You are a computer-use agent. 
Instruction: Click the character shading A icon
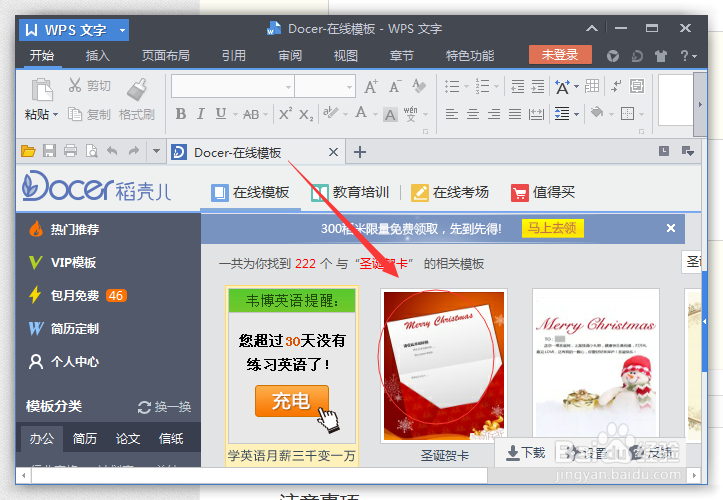point(390,114)
